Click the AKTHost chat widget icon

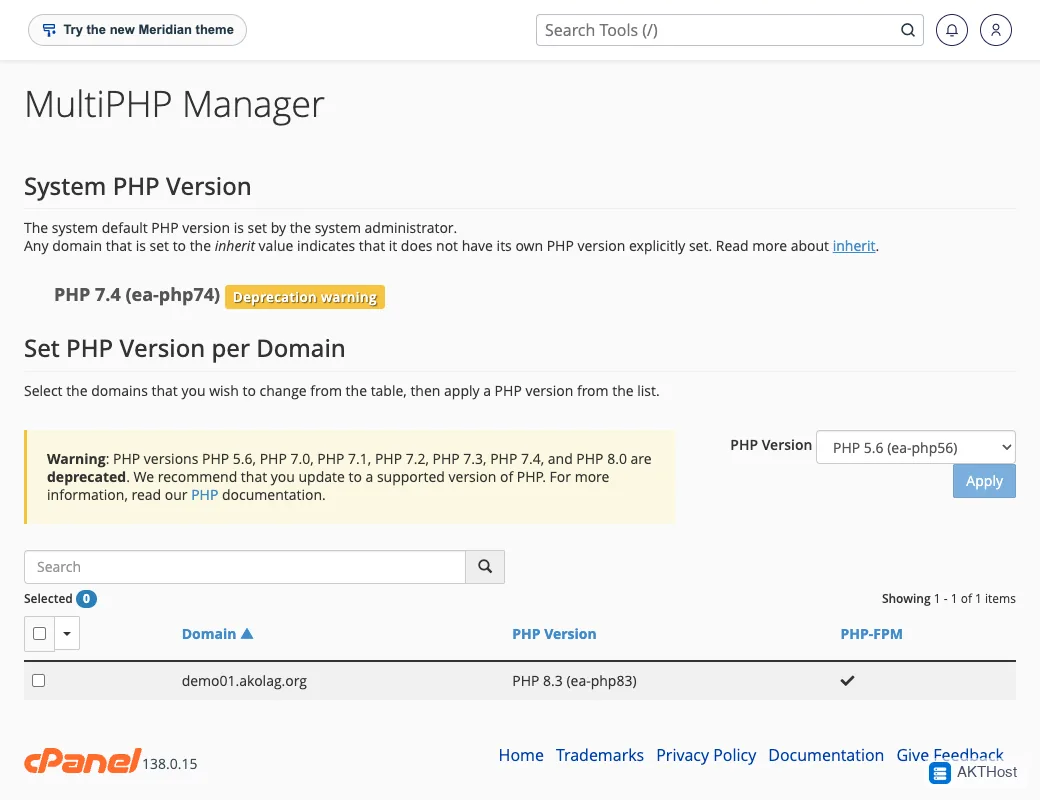point(939,772)
